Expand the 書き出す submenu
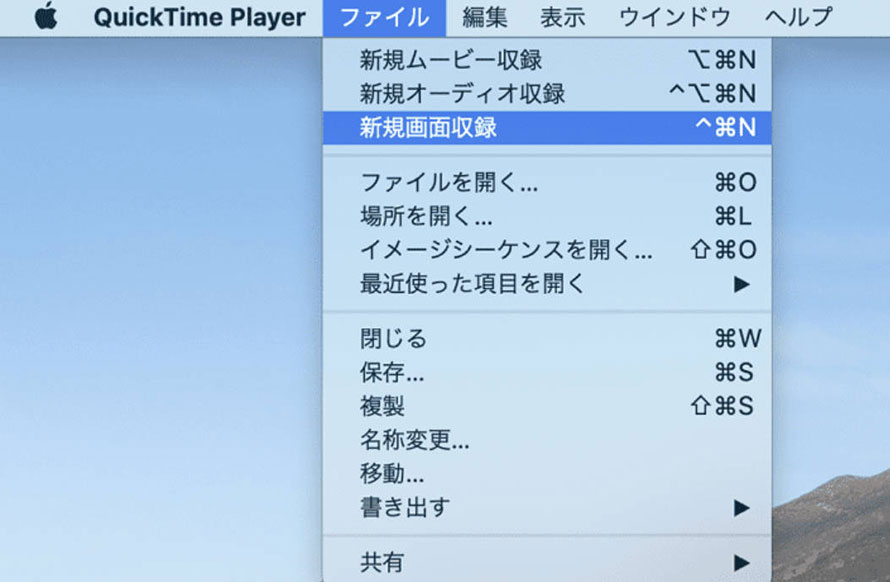The height and width of the screenshot is (582, 890). point(547,507)
